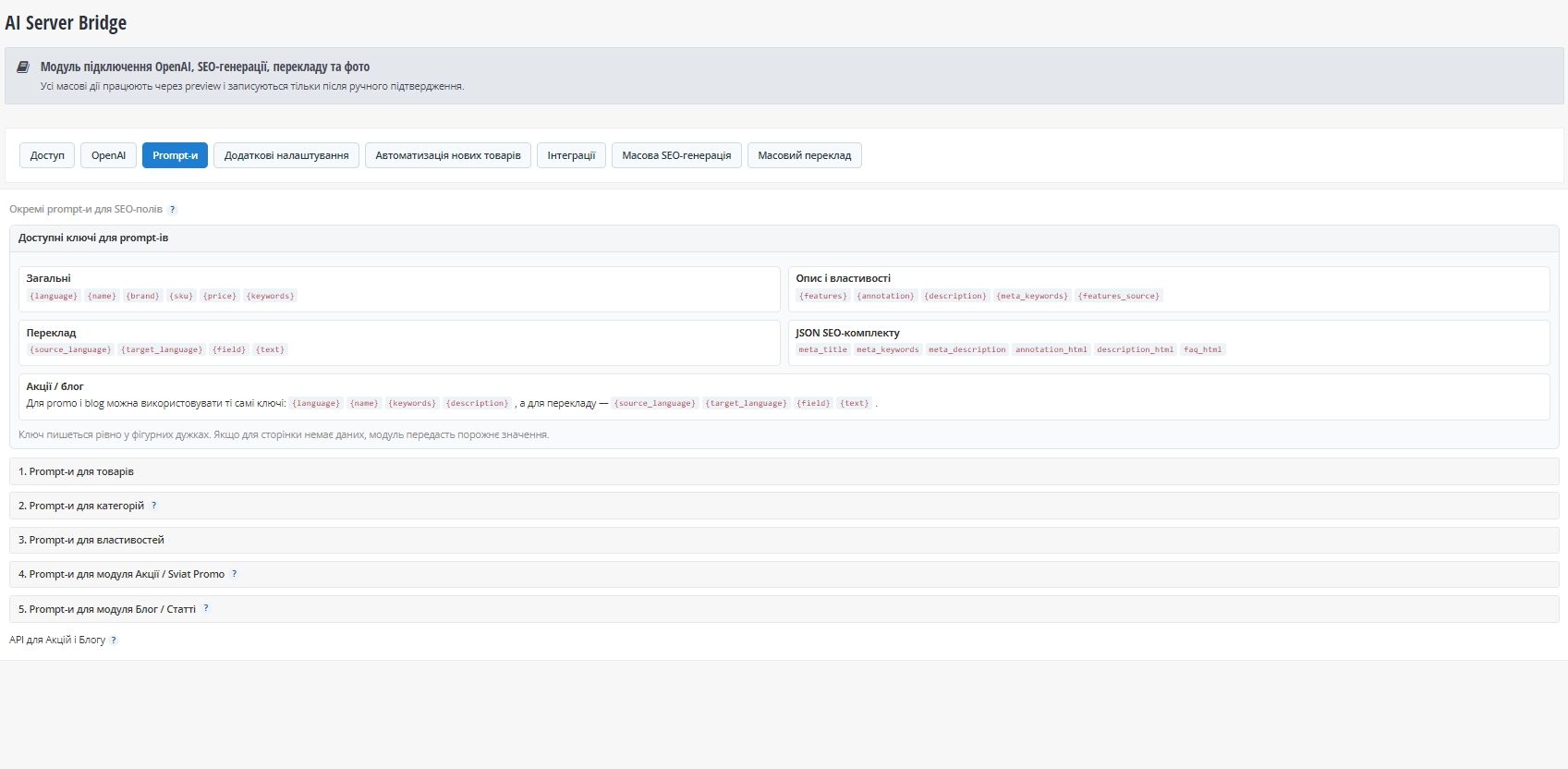Viewport: 1568px width, 769px height.
Task: Select the {annotation} key tag
Action: [885, 296]
